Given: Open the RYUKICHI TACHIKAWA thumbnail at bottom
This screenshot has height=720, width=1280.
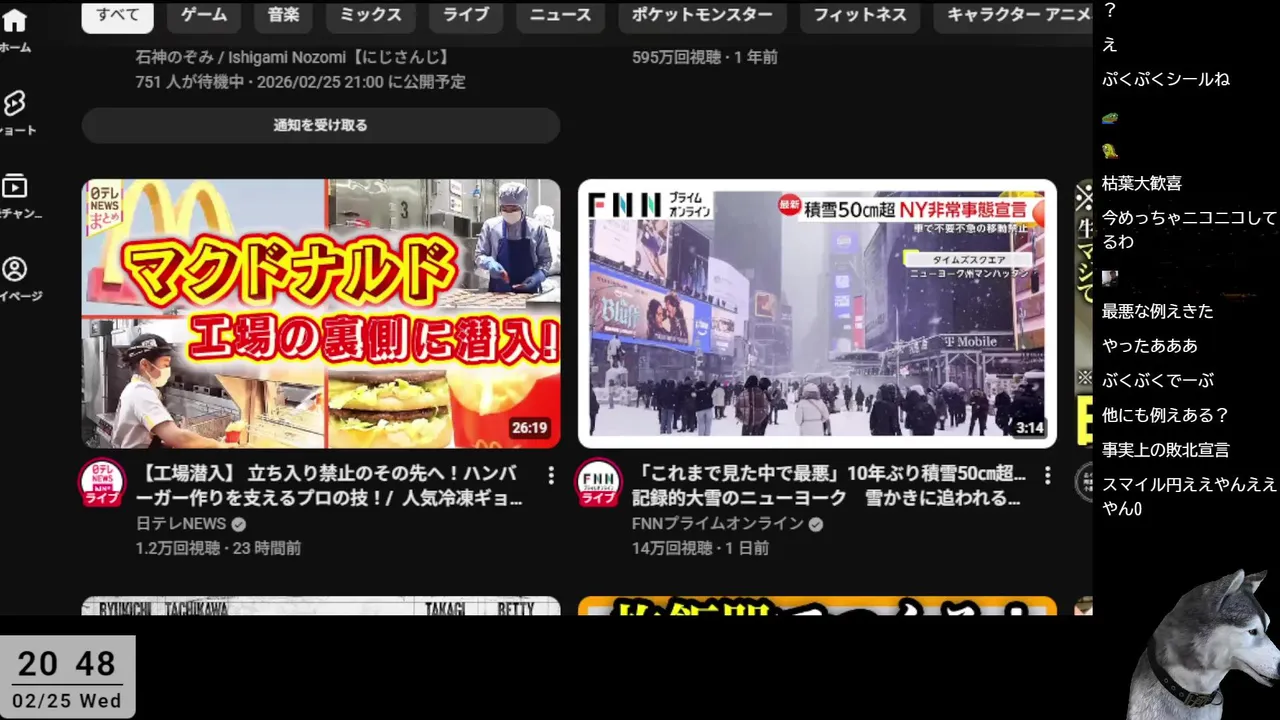Looking at the screenshot, I should tap(321, 606).
